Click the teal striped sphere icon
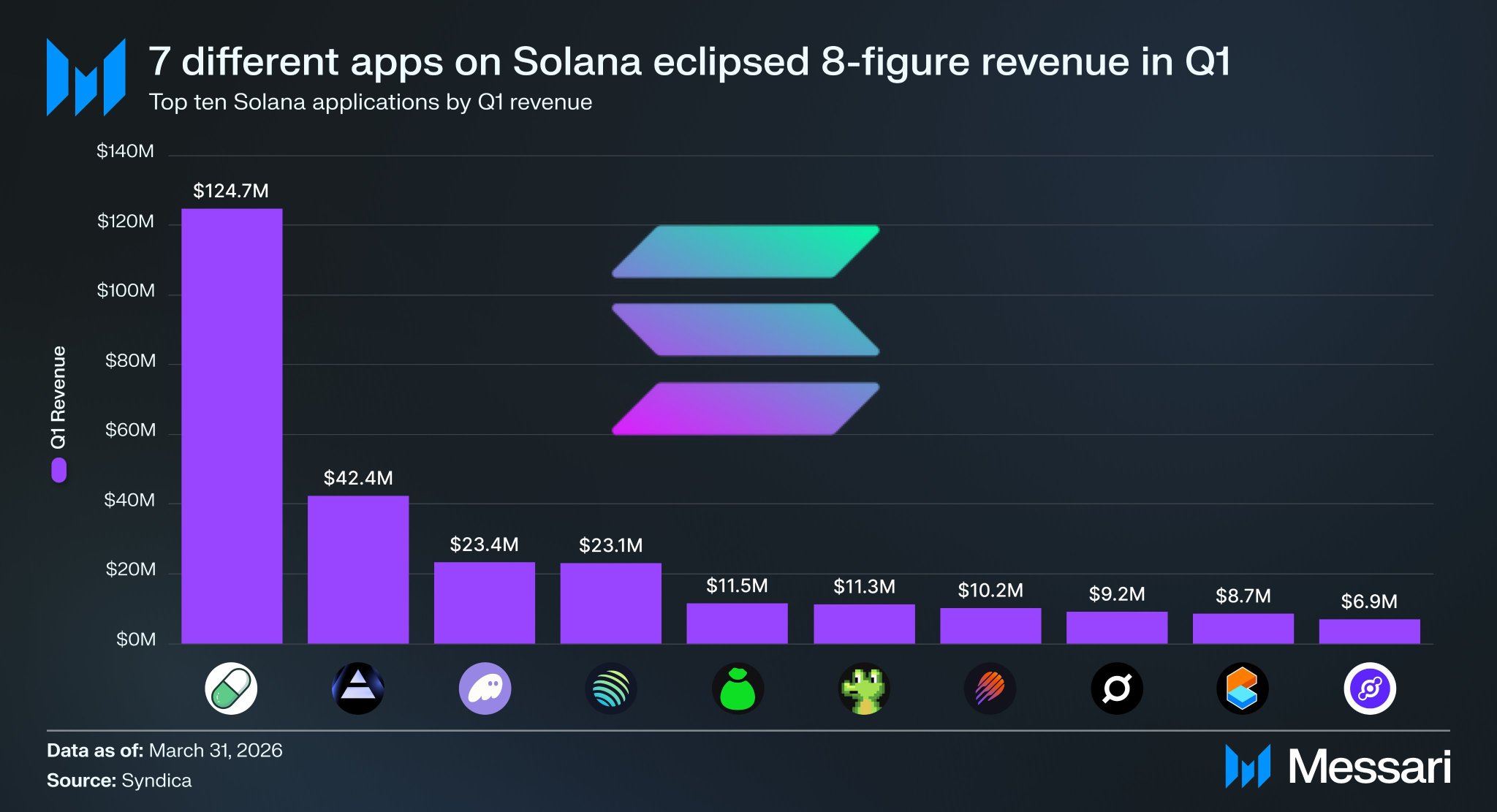The width and height of the screenshot is (1497, 812). click(611, 688)
